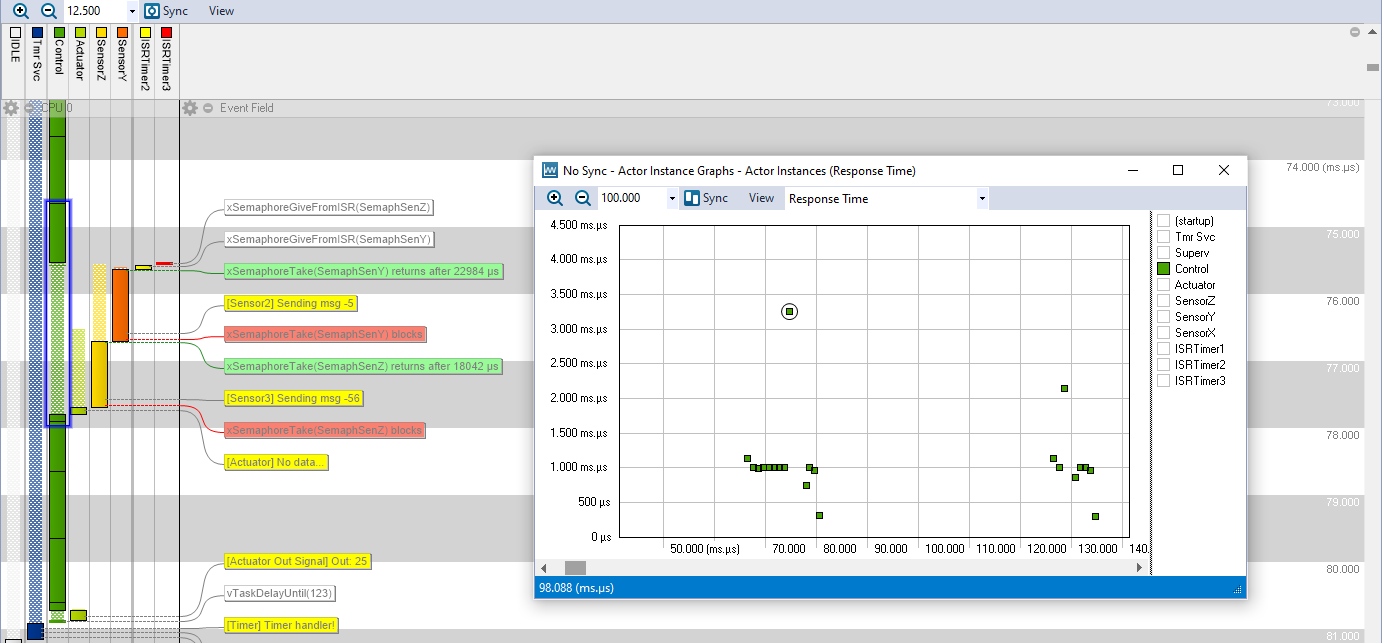The height and width of the screenshot is (643, 1382).
Task: Uncheck the Control actor in the legend
Action: pyautogui.click(x=1164, y=269)
